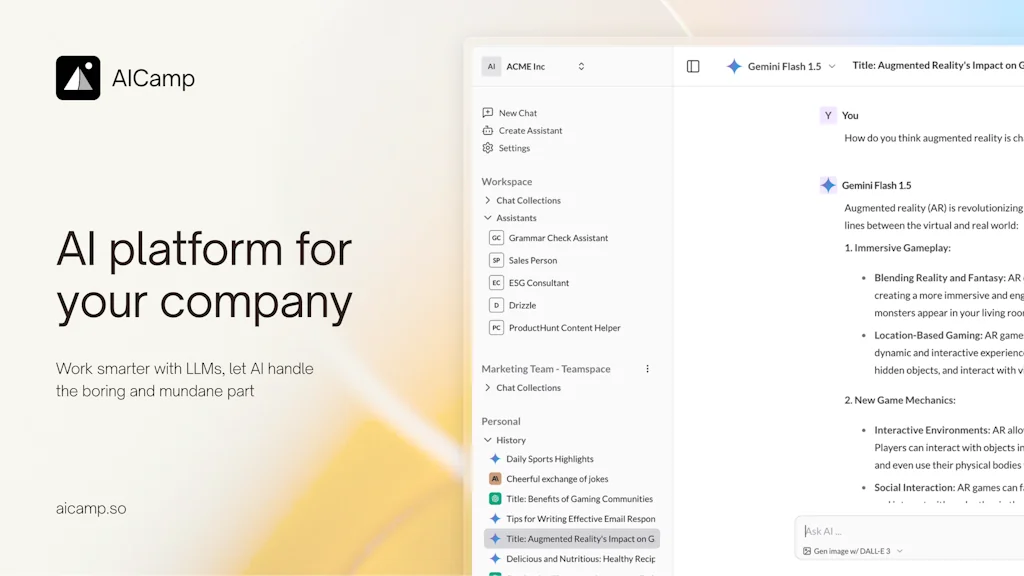This screenshot has width=1024, height=576.
Task: Click Gemini Flash 1.5 response avatar icon
Action: click(828, 185)
